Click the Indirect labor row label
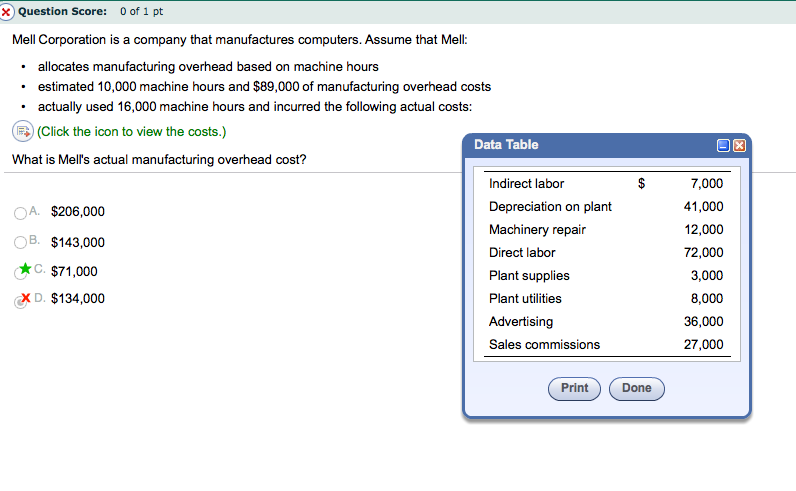Viewport: 796px width, 491px height. pos(526,184)
